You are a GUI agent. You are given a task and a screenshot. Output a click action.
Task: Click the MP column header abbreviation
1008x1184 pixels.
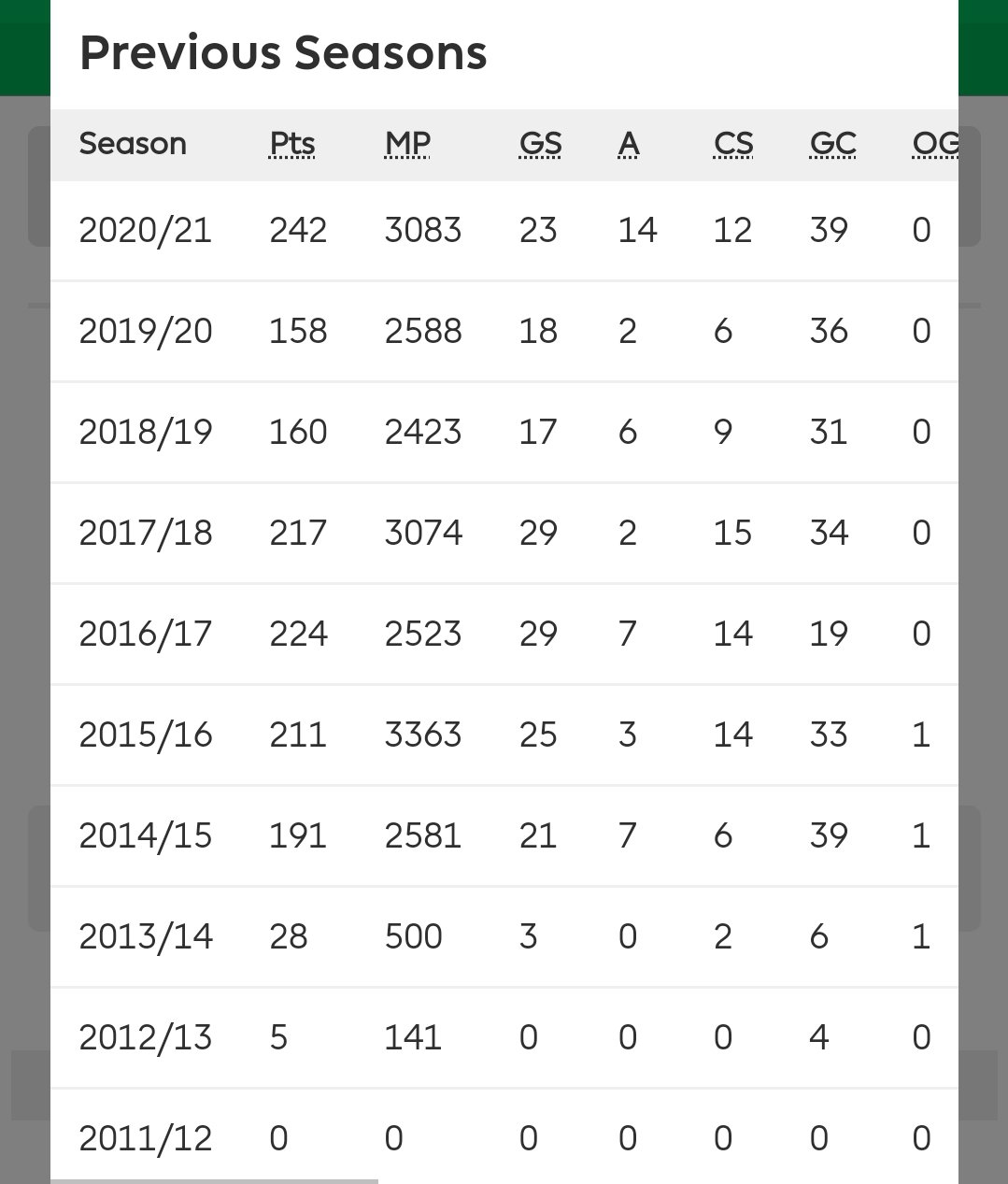tap(408, 144)
